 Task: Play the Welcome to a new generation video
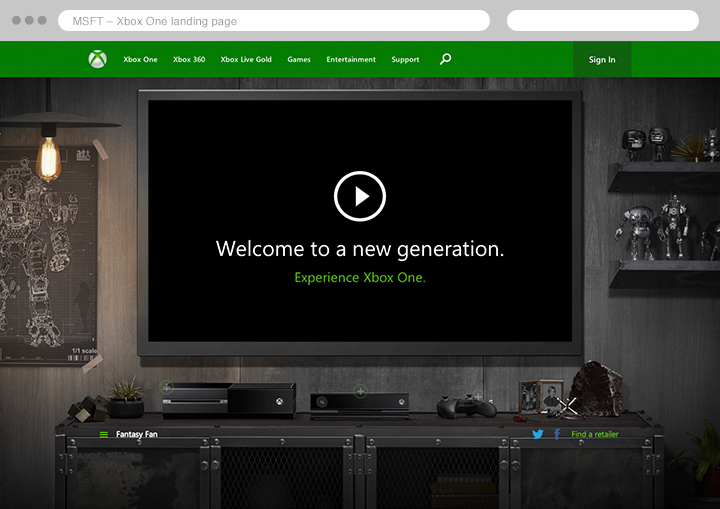pyautogui.click(x=360, y=196)
